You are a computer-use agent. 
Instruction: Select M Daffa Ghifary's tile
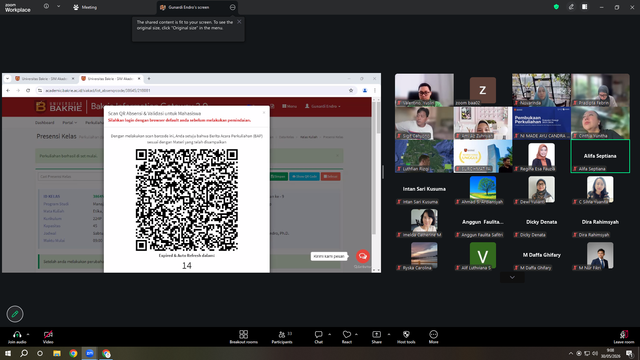click(x=541, y=255)
